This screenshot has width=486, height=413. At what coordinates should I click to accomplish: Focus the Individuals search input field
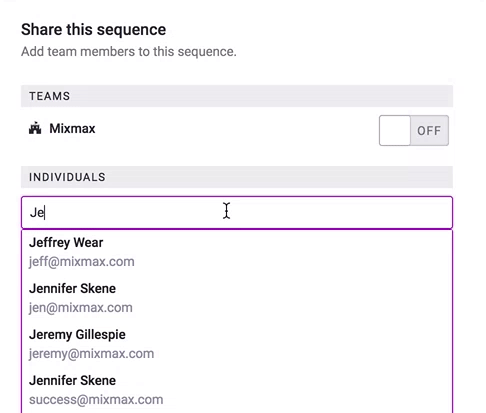coord(237,212)
